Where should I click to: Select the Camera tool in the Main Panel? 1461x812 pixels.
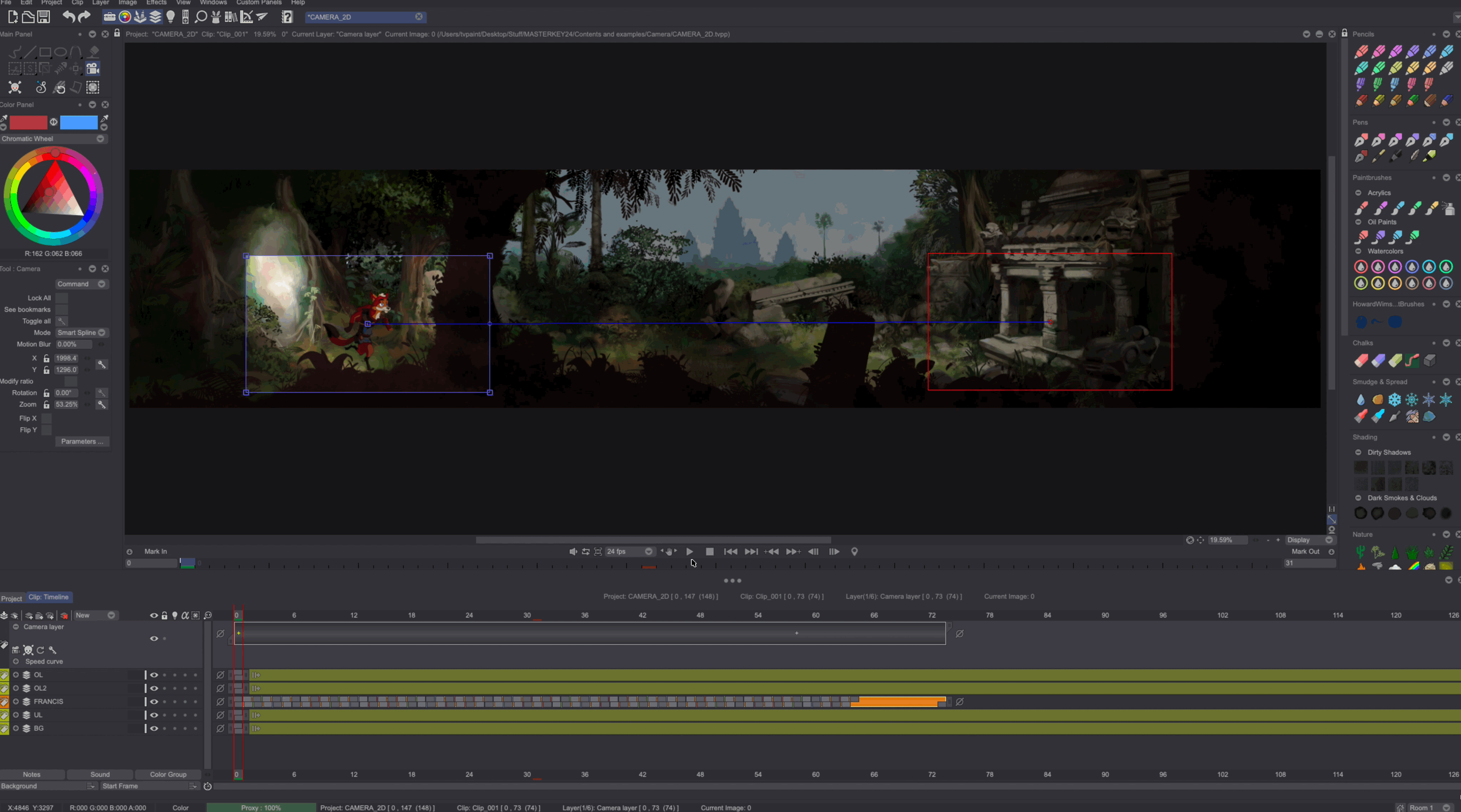tap(92, 68)
